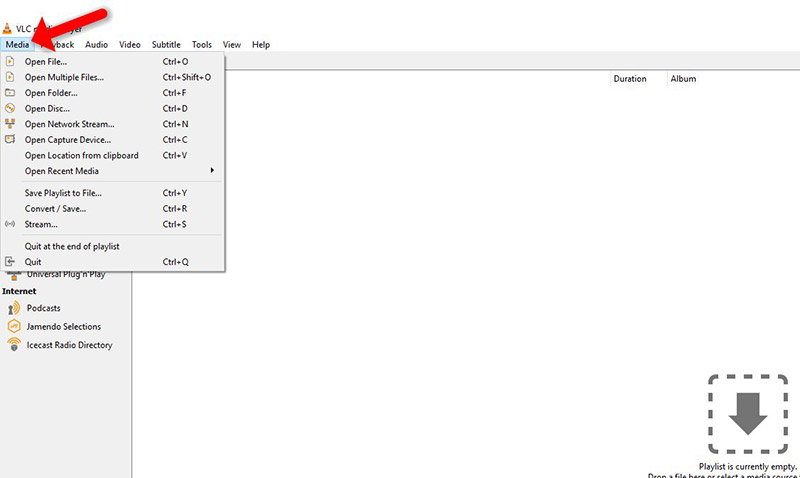Toggle Quit at the end of playlist
The image size is (800, 478).
(x=72, y=246)
